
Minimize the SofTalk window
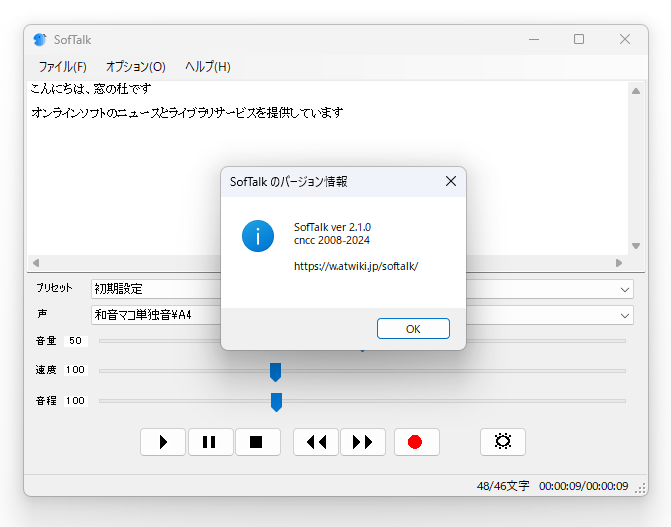[534, 39]
